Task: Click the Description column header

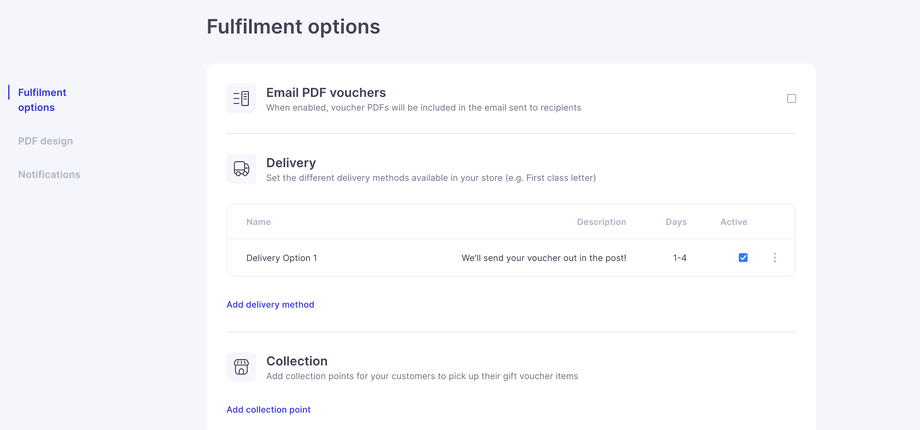Action: (601, 222)
